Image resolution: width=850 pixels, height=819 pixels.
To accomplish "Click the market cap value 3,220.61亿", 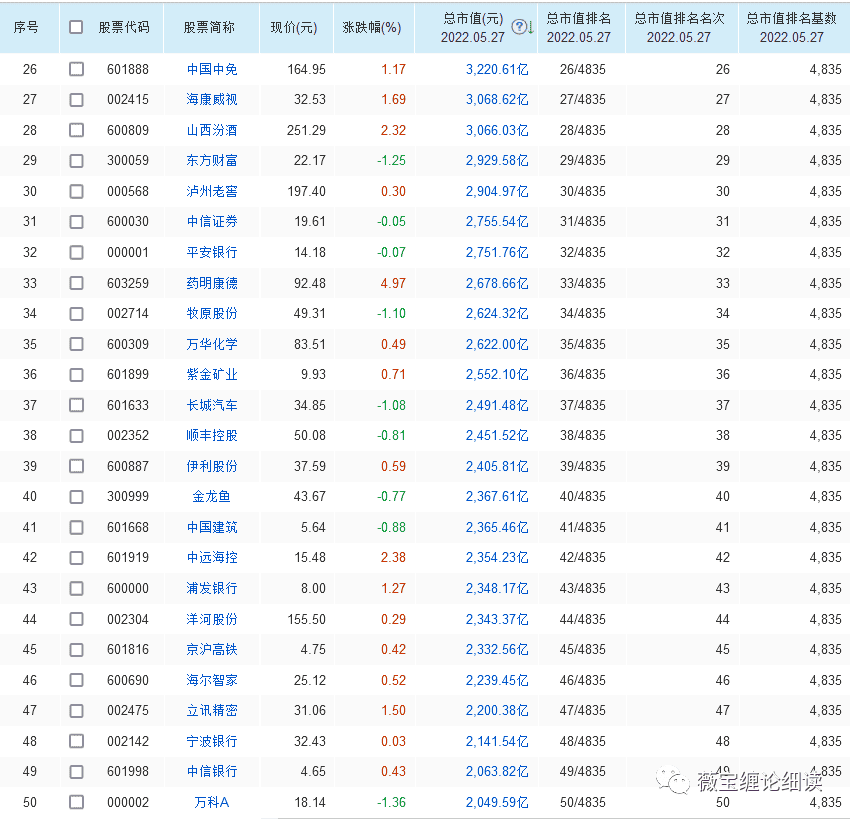I will pyautogui.click(x=497, y=69).
